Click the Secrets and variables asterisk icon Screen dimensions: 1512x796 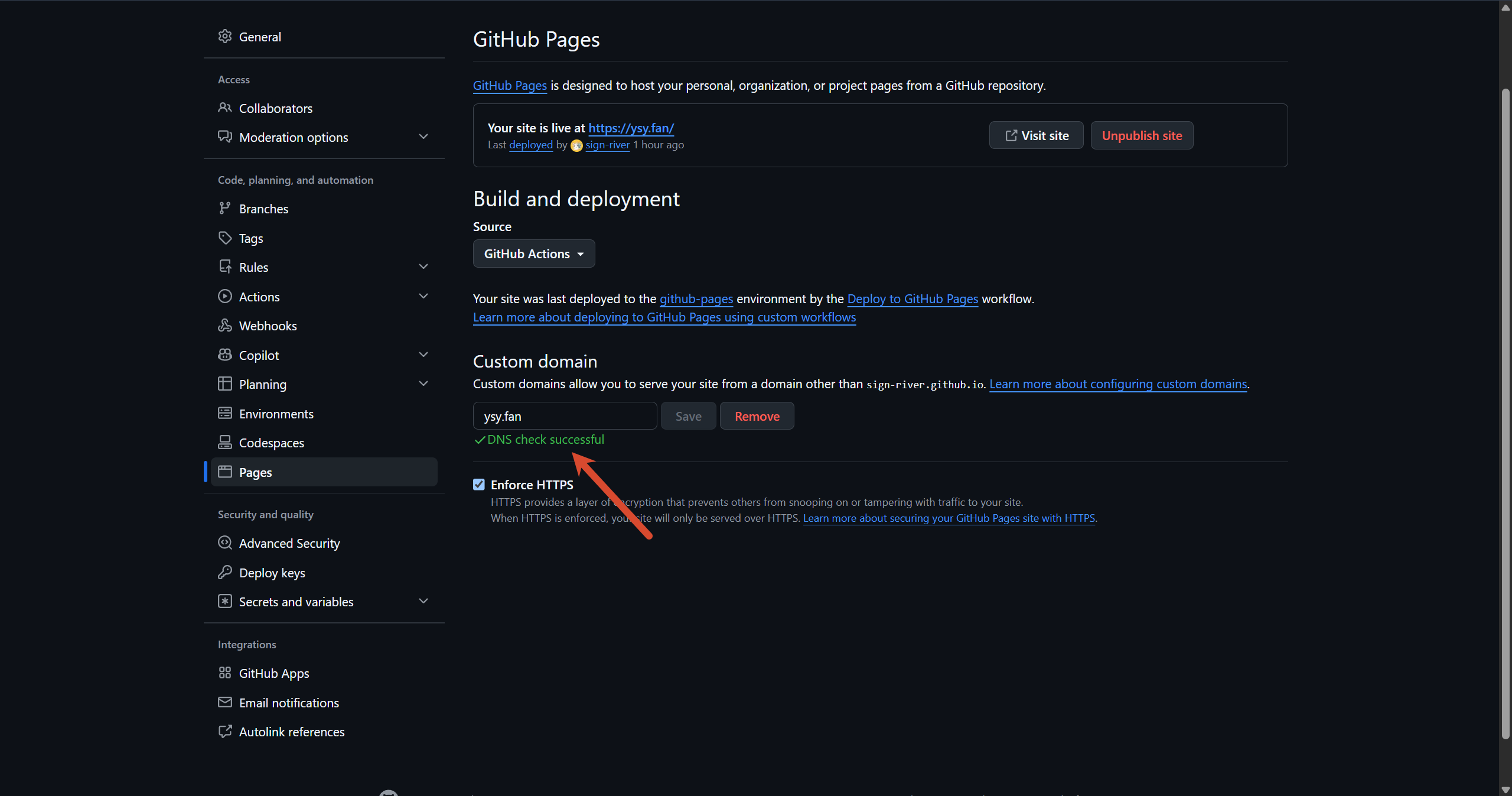coord(224,602)
